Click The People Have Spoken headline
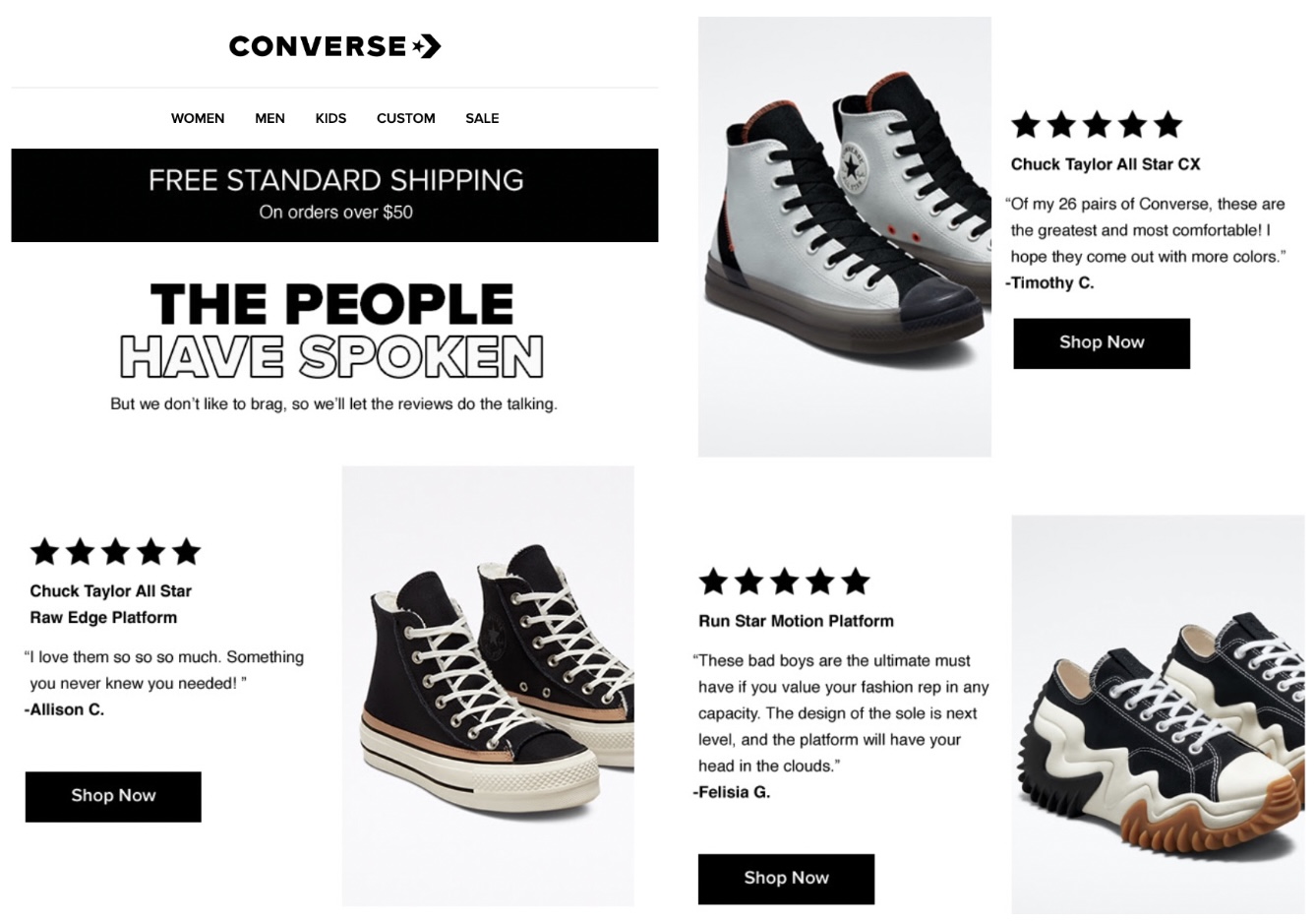 pyautogui.click(x=331, y=330)
